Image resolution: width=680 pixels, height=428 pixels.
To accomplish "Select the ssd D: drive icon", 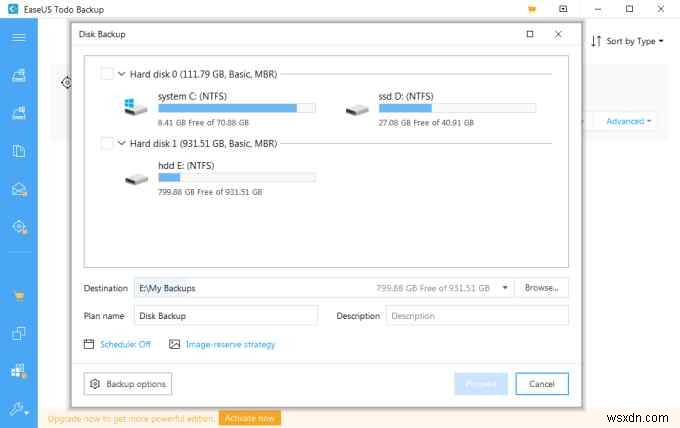I will [x=357, y=110].
